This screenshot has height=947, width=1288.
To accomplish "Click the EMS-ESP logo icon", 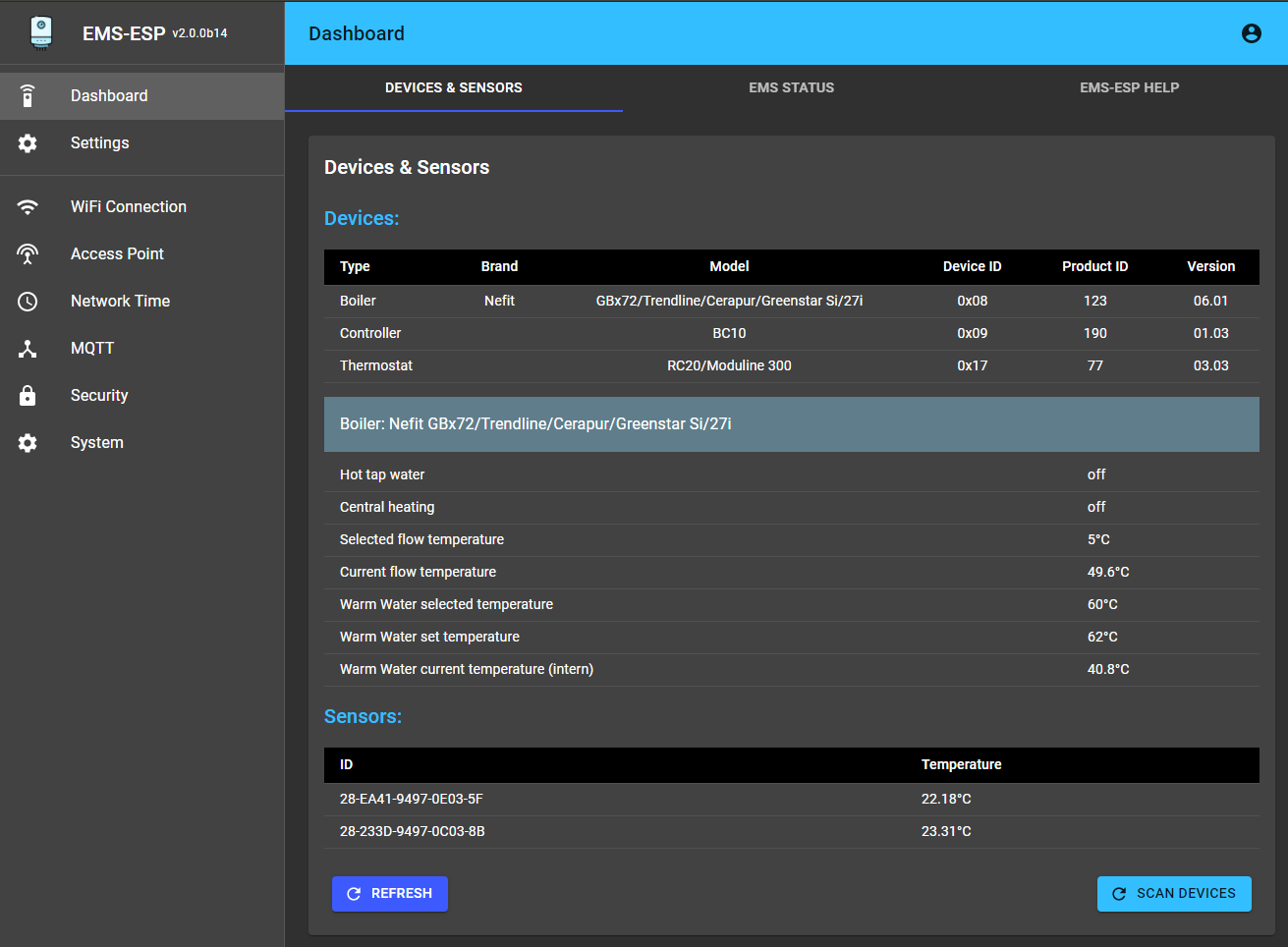I will (40, 32).
